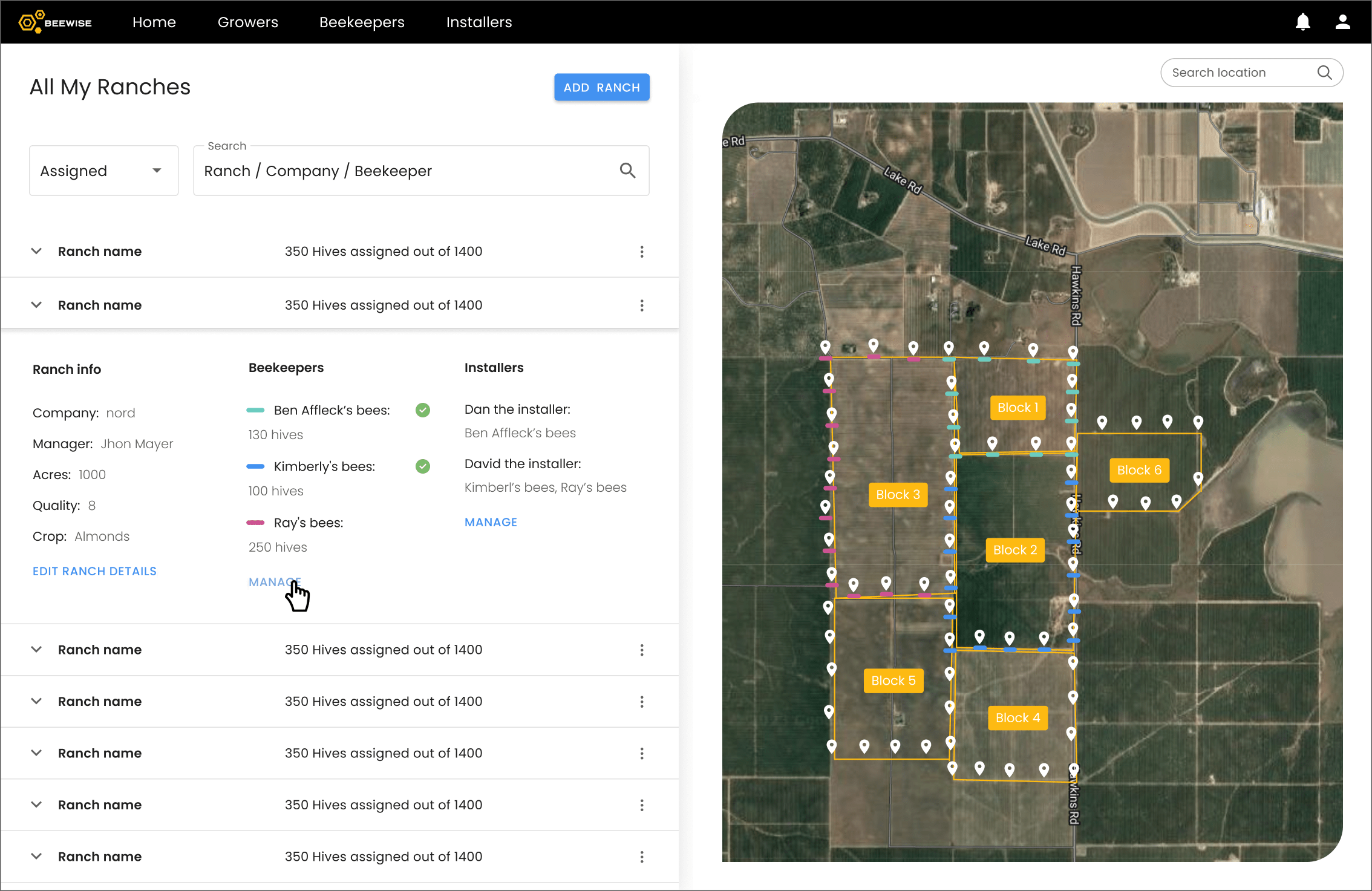Click EDIT RANCH DETAILS link
The height and width of the screenshot is (891, 1372).
94,571
